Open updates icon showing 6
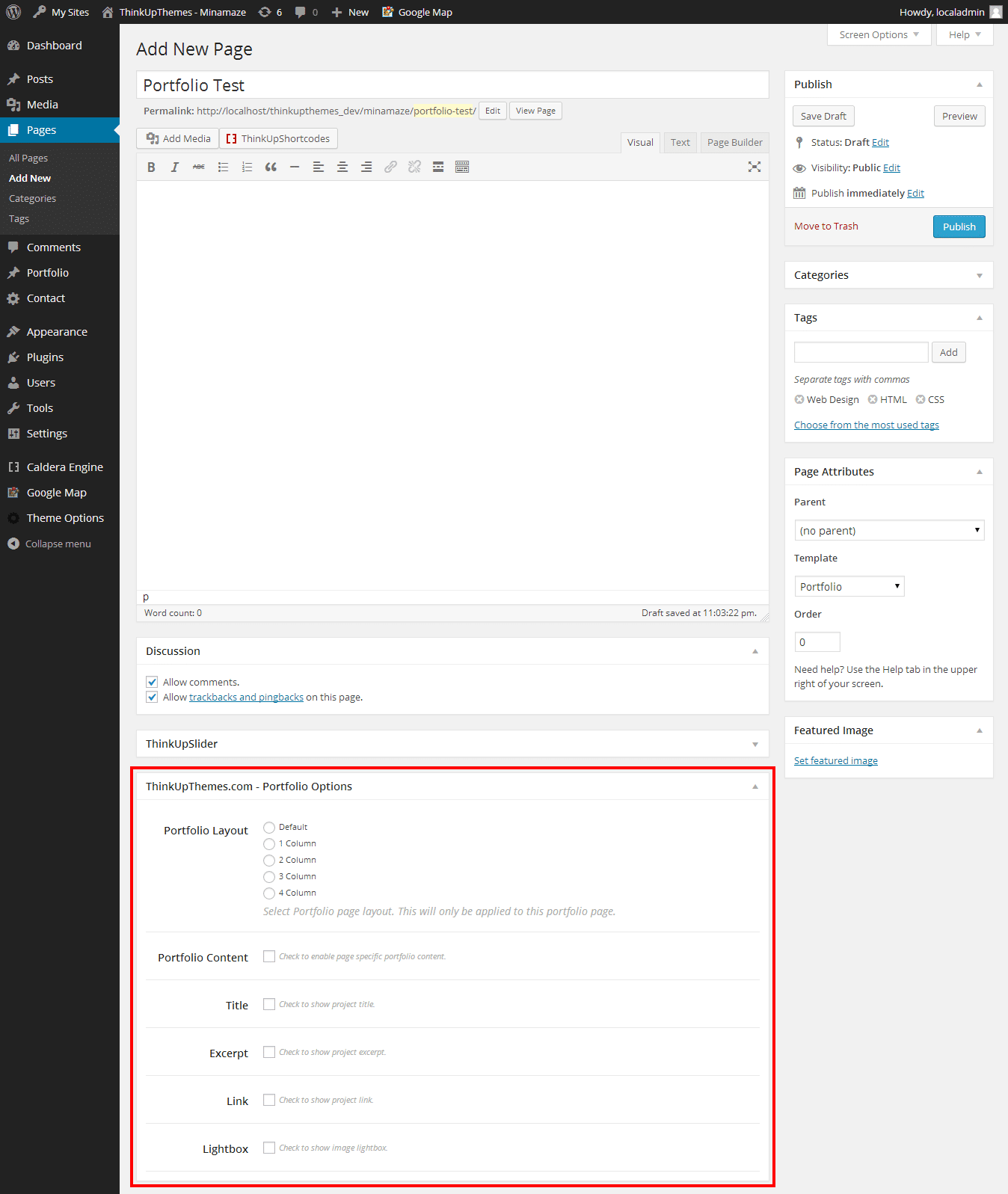The height and width of the screenshot is (1194, 1008). click(x=270, y=12)
